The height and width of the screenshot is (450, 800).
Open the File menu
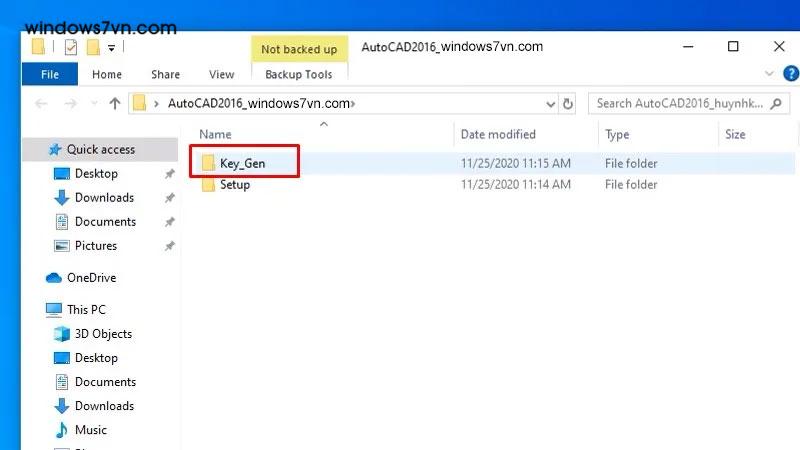pos(49,74)
